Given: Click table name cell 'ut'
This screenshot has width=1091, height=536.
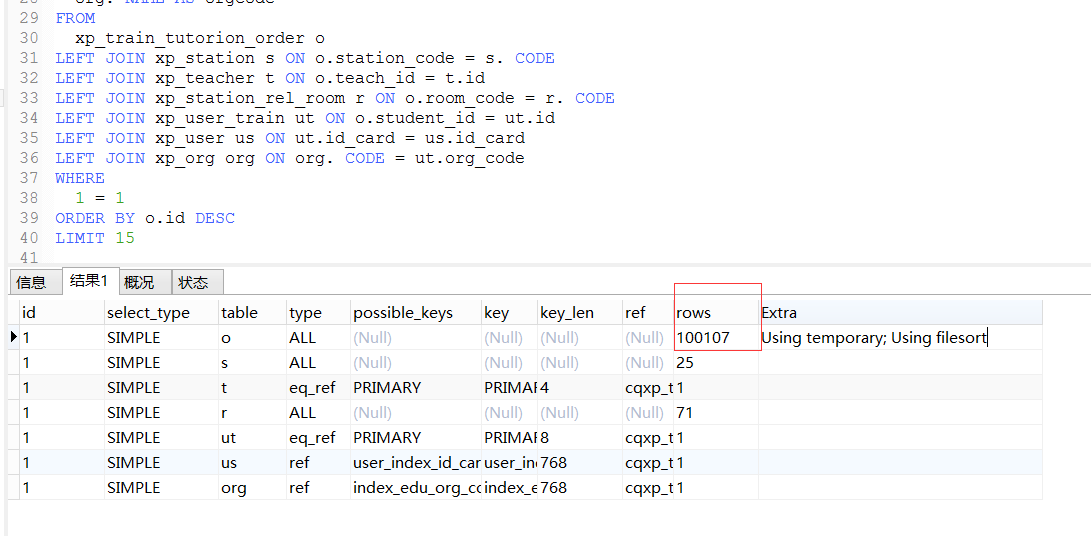Looking at the screenshot, I should 252,438.
